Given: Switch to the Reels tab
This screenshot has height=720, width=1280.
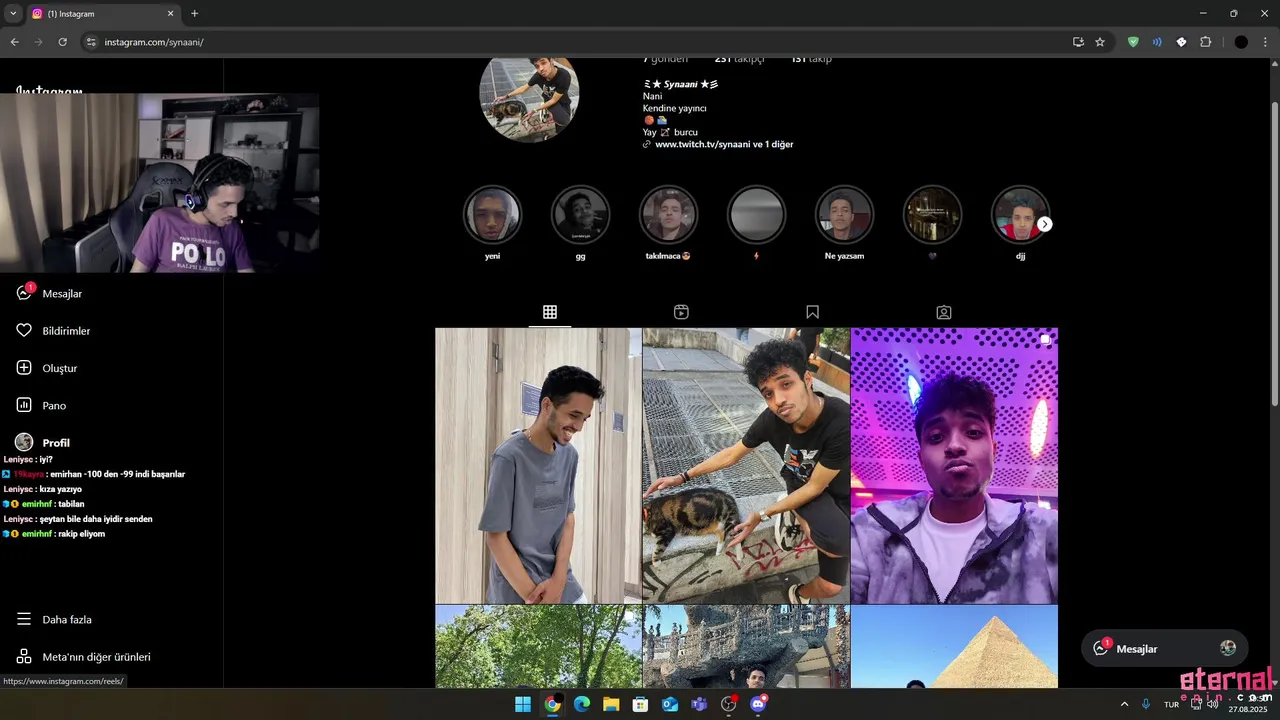Looking at the screenshot, I should click(681, 312).
